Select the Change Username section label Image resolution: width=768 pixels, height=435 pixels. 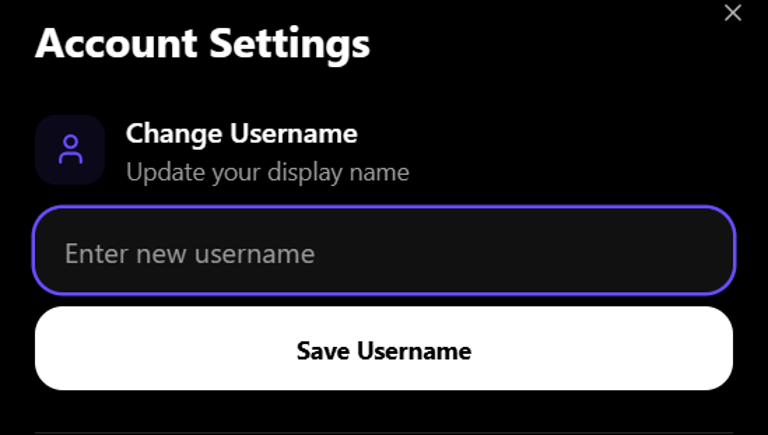click(x=241, y=133)
